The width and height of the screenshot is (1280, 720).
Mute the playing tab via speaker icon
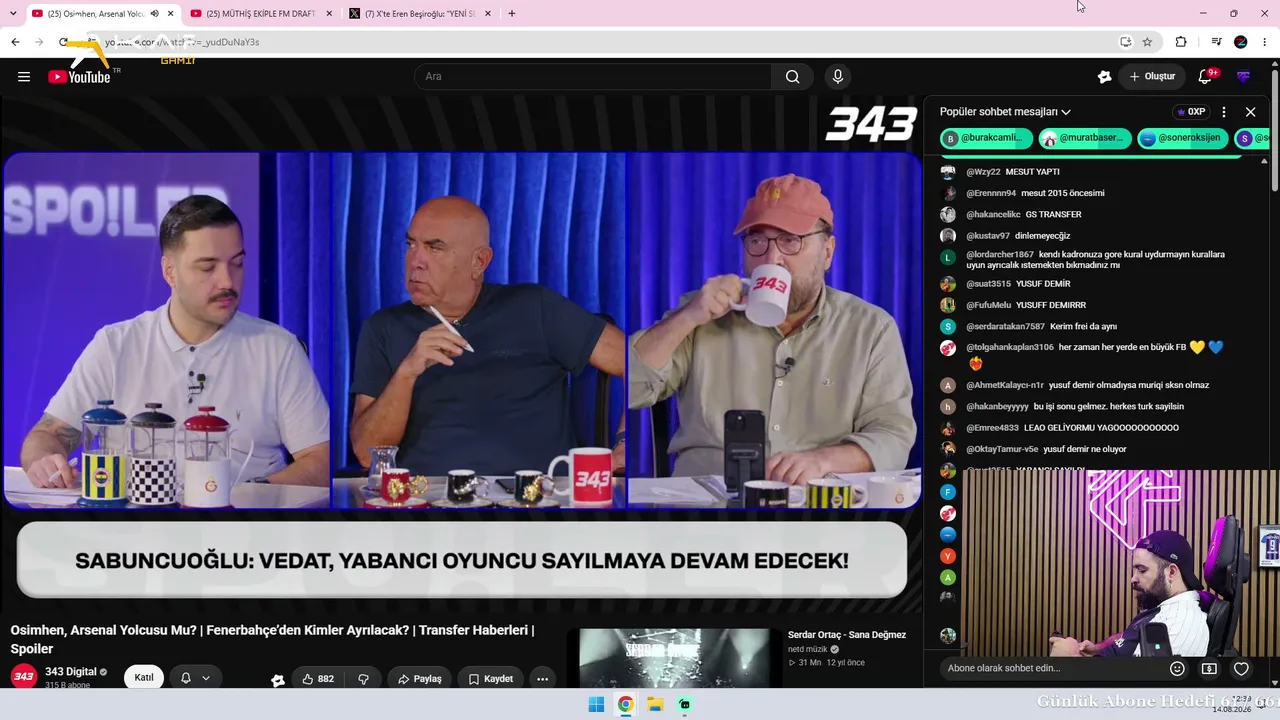(154, 14)
